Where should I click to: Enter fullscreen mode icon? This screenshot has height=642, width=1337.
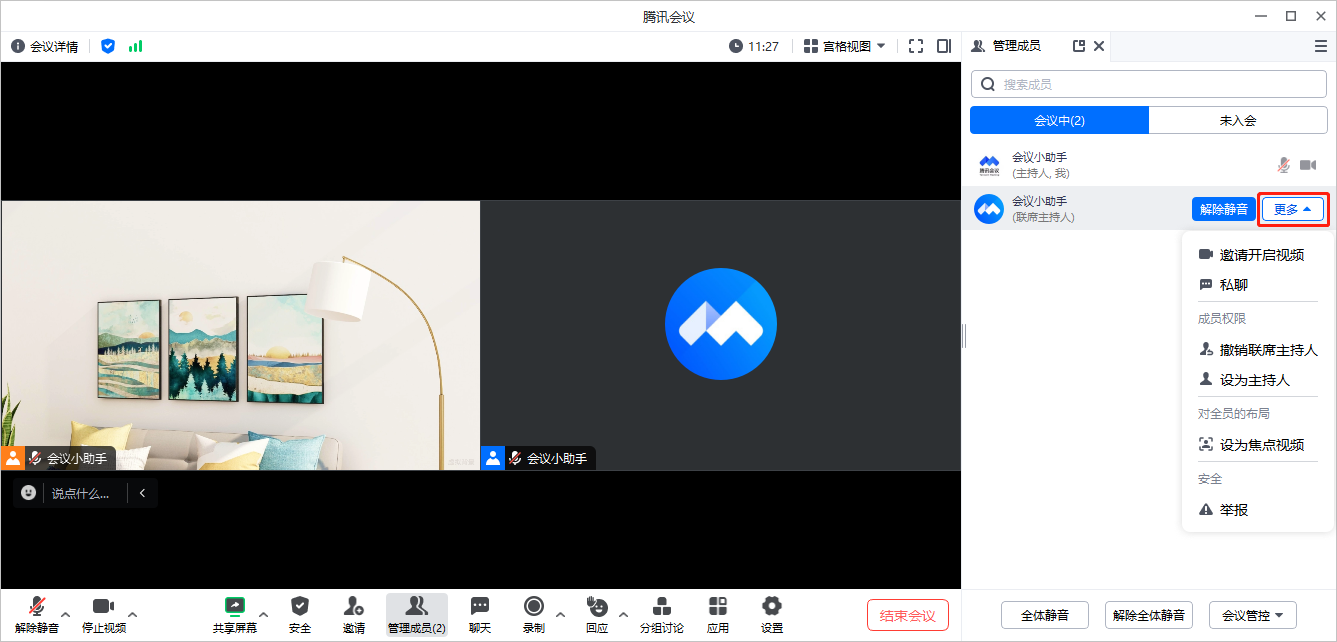(916, 46)
